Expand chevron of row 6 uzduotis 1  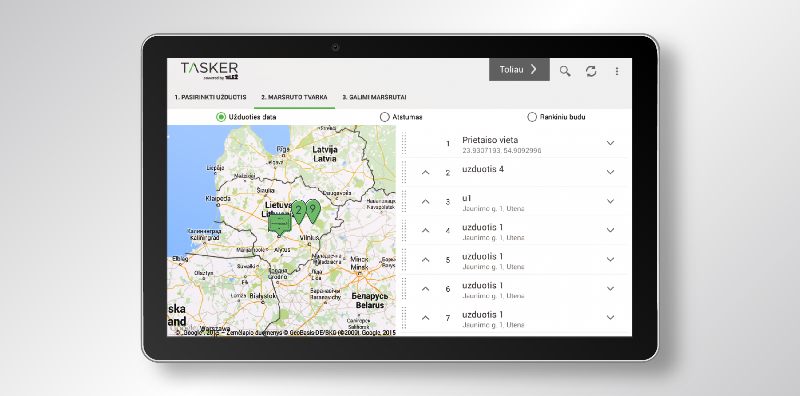click(610, 288)
